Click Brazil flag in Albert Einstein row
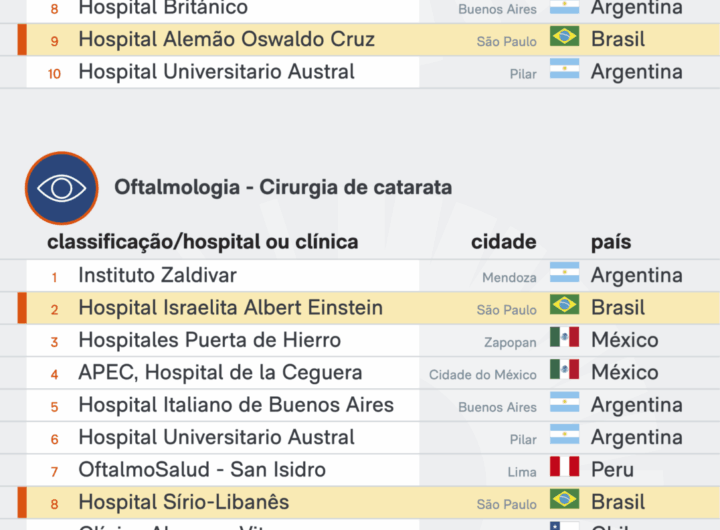The height and width of the screenshot is (530, 720). (564, 306)
